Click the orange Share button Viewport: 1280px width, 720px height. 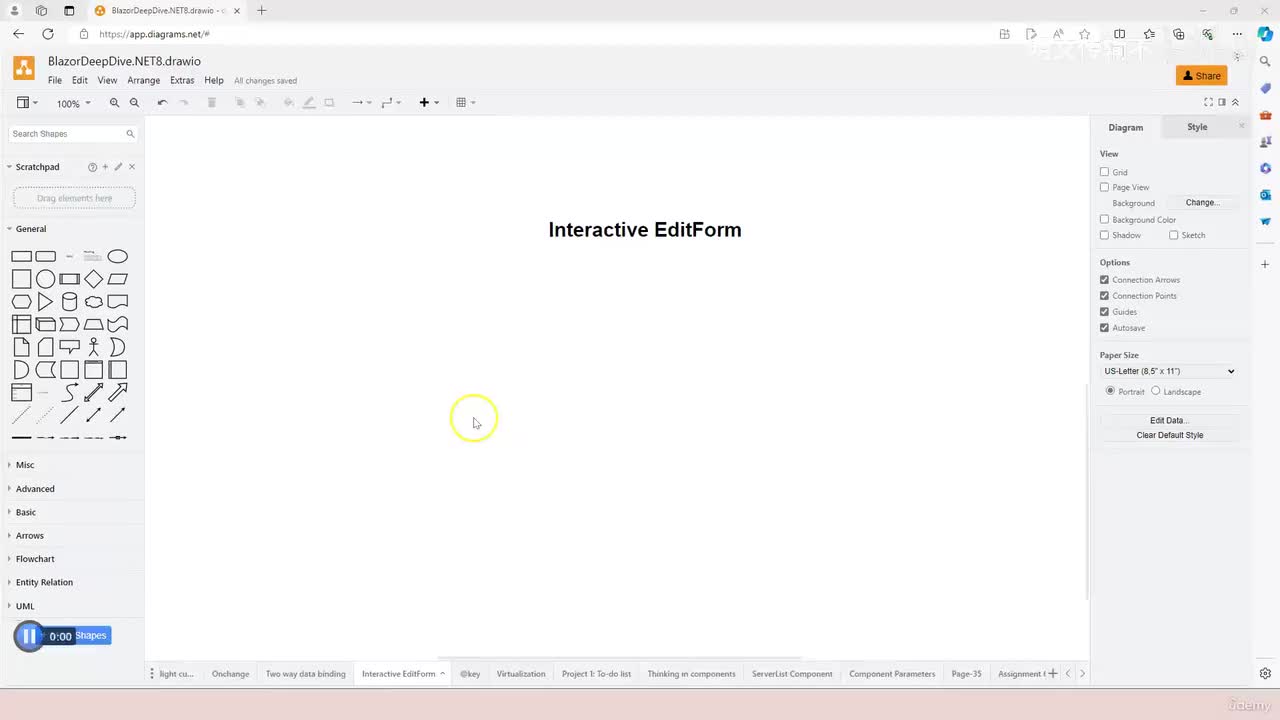click(1201, 76)
